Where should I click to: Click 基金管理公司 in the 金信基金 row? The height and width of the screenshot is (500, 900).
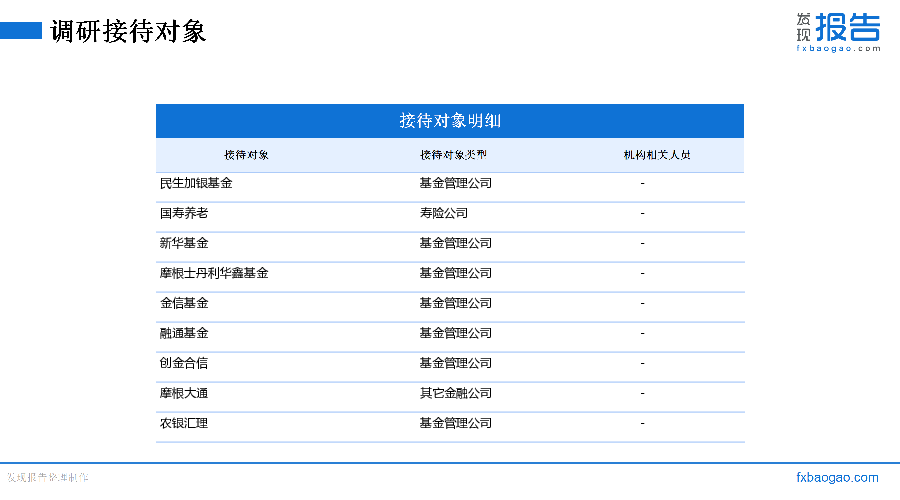click(456, 303)
